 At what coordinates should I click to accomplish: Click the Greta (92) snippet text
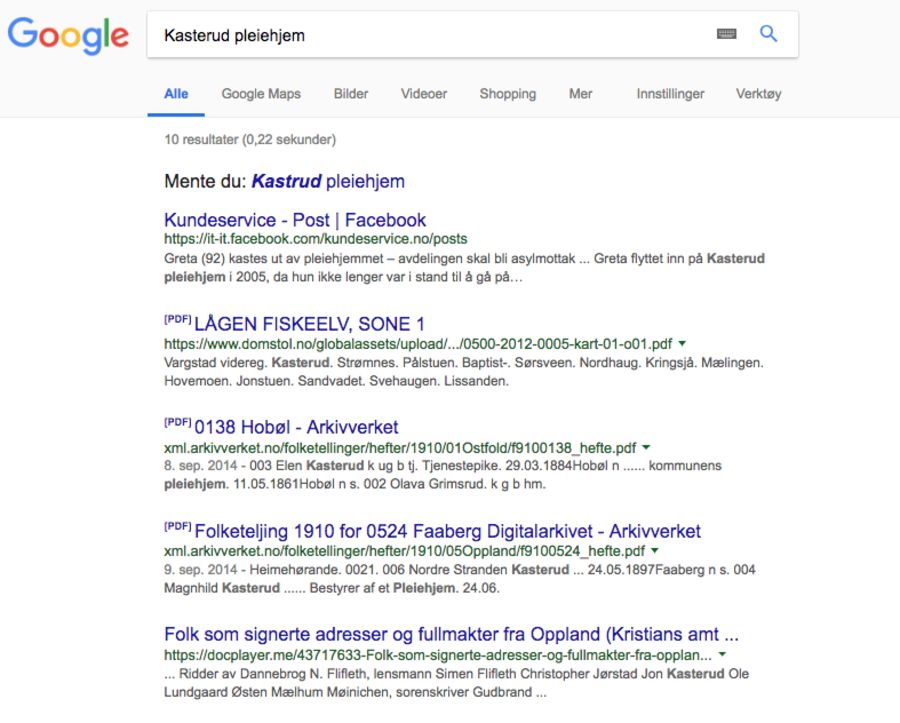click(464, 267)
